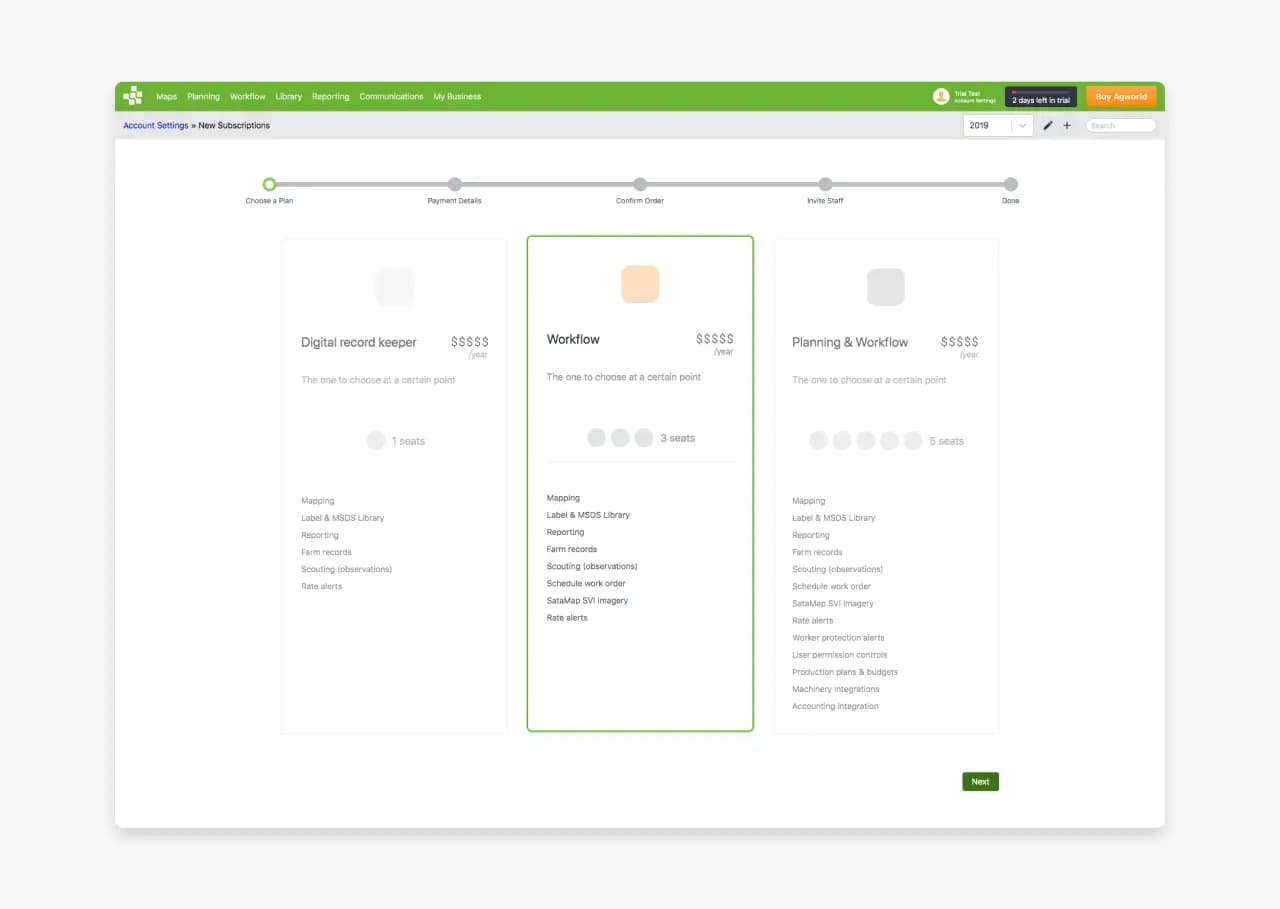Click the Agworld logo icon

click(133, 96)
